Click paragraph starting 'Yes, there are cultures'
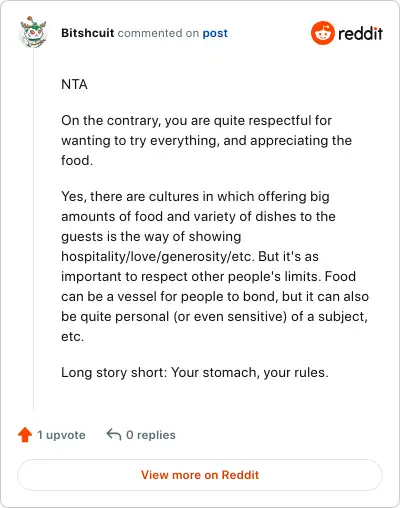The height and width of the screenshot is (508, 400). [215, 266]
